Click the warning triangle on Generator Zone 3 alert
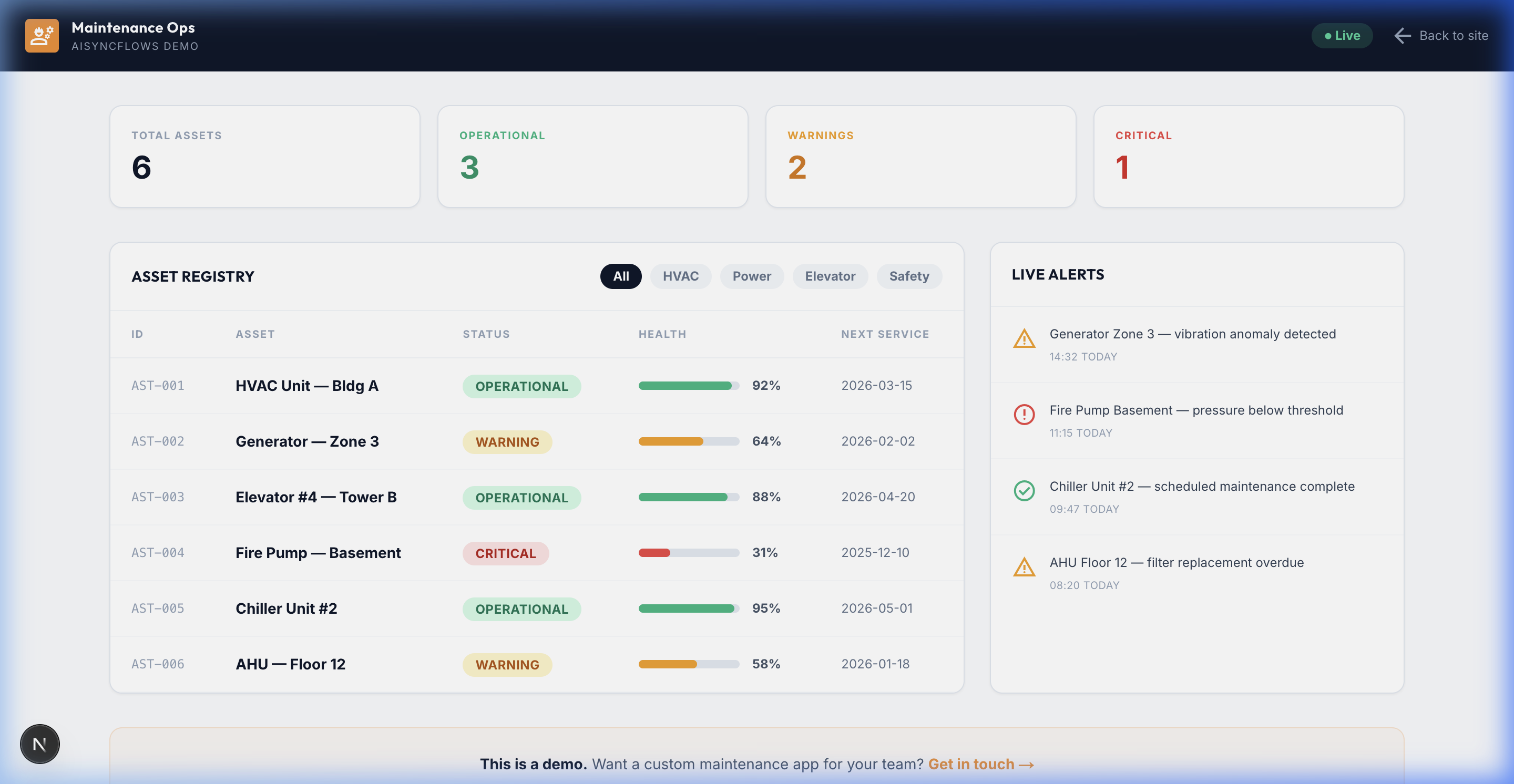 click(x=1024, y=339)
